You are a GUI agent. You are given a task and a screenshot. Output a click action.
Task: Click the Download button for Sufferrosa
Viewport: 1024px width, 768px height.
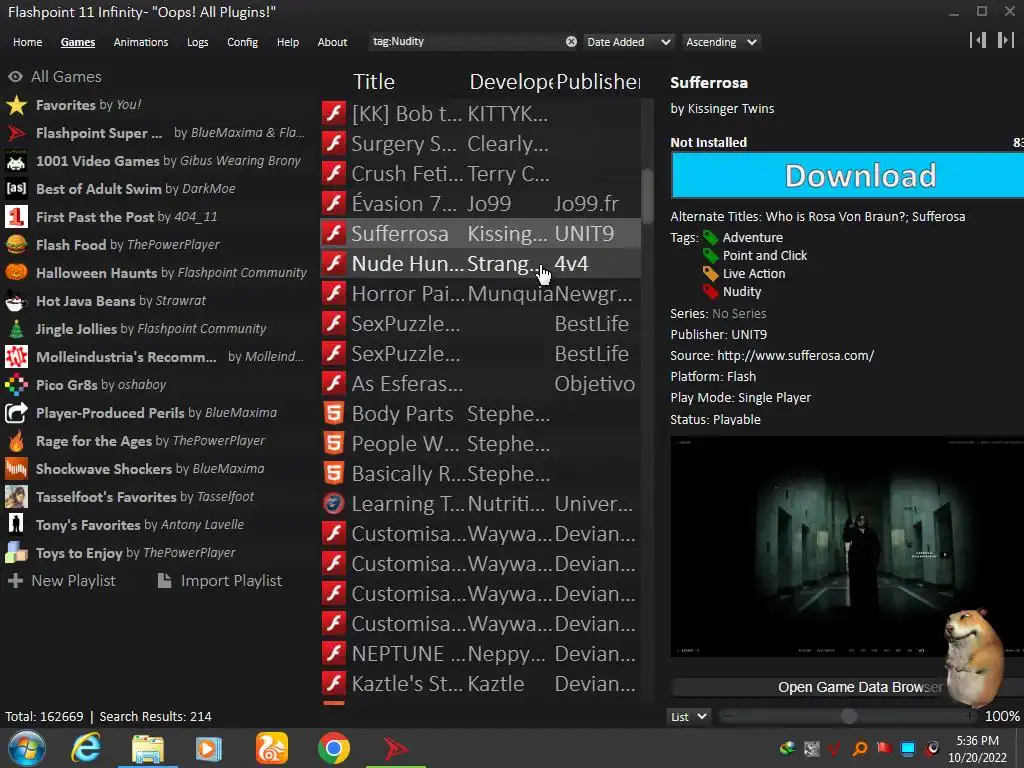(x=847, y=175)
